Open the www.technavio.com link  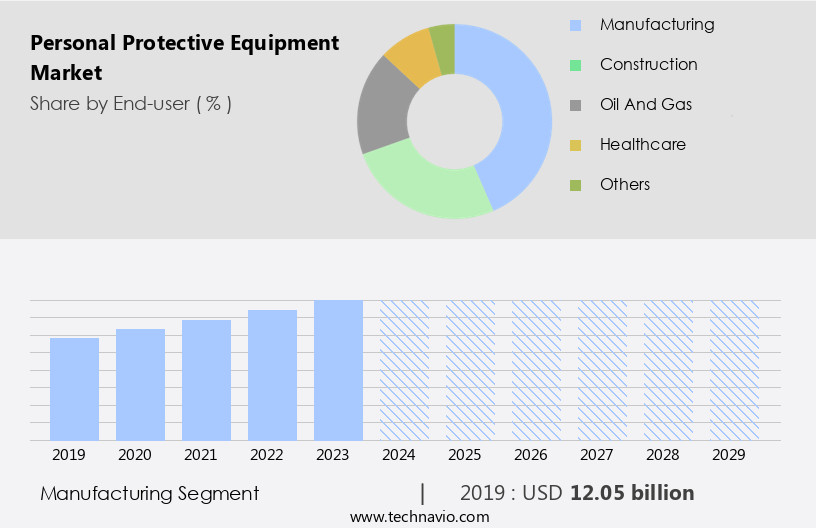click(420, 517)
